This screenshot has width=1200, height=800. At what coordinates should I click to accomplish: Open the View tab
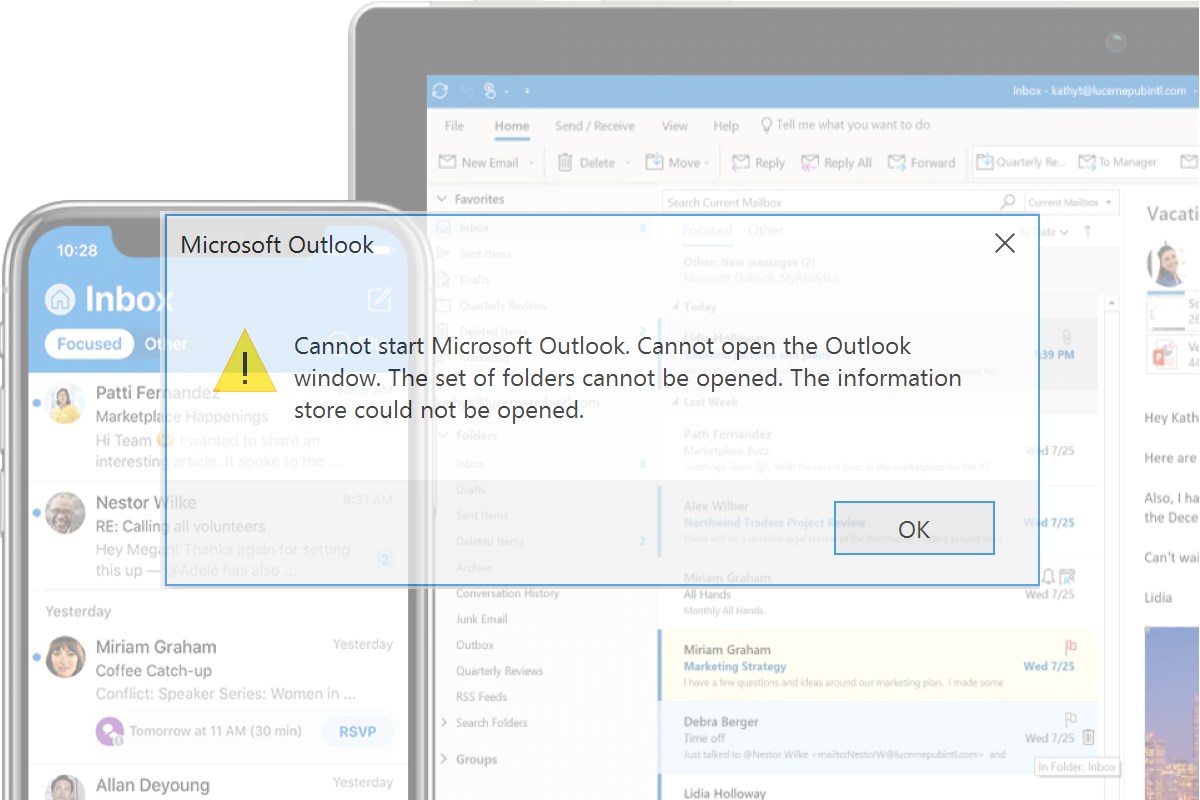tap(675, 126)
